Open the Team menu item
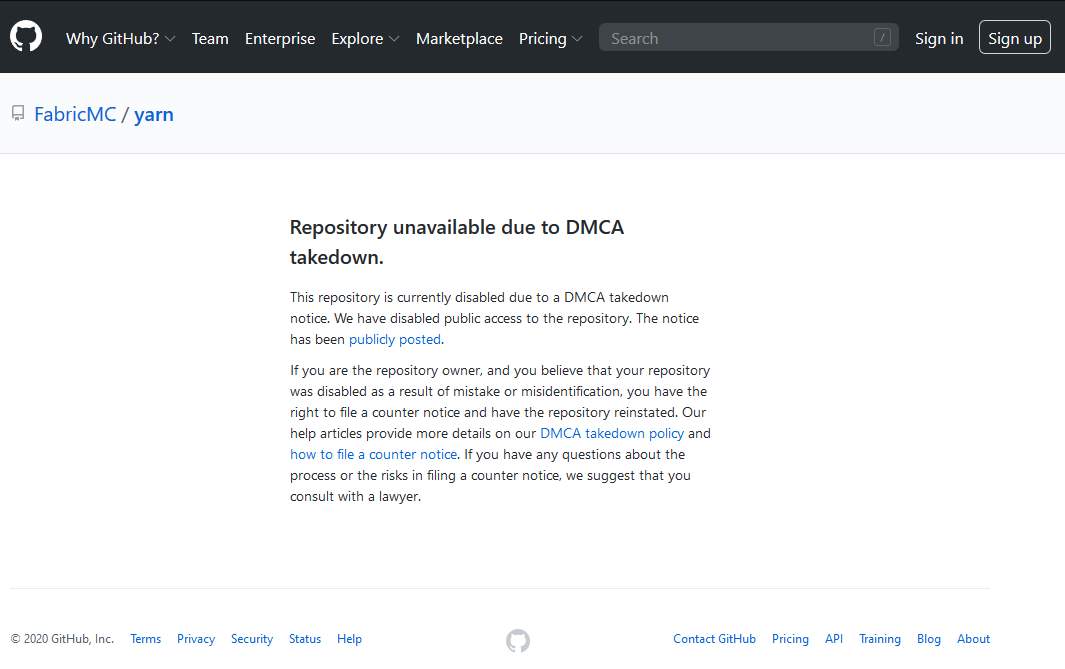Viewport: 1065px width, 669px height. (210, 39)
